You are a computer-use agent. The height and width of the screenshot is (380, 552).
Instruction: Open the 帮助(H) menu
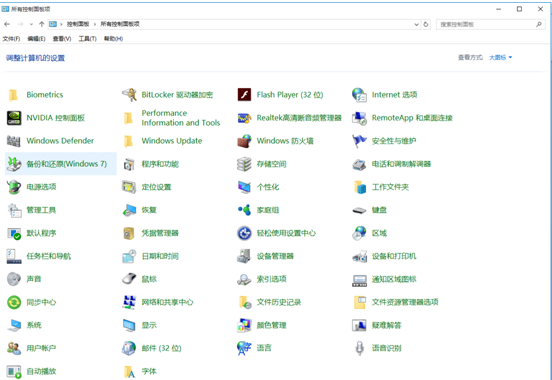(113, 39)
